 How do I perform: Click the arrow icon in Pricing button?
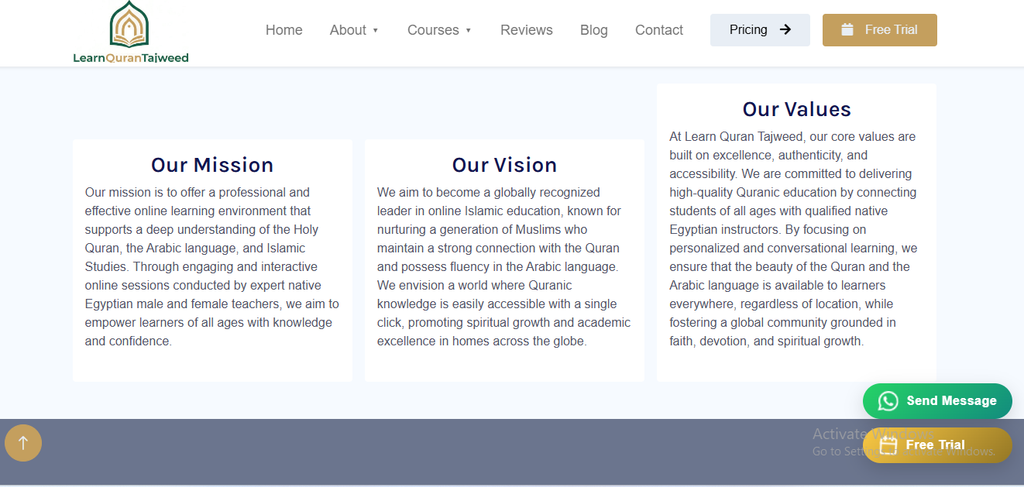click(786, 29)
